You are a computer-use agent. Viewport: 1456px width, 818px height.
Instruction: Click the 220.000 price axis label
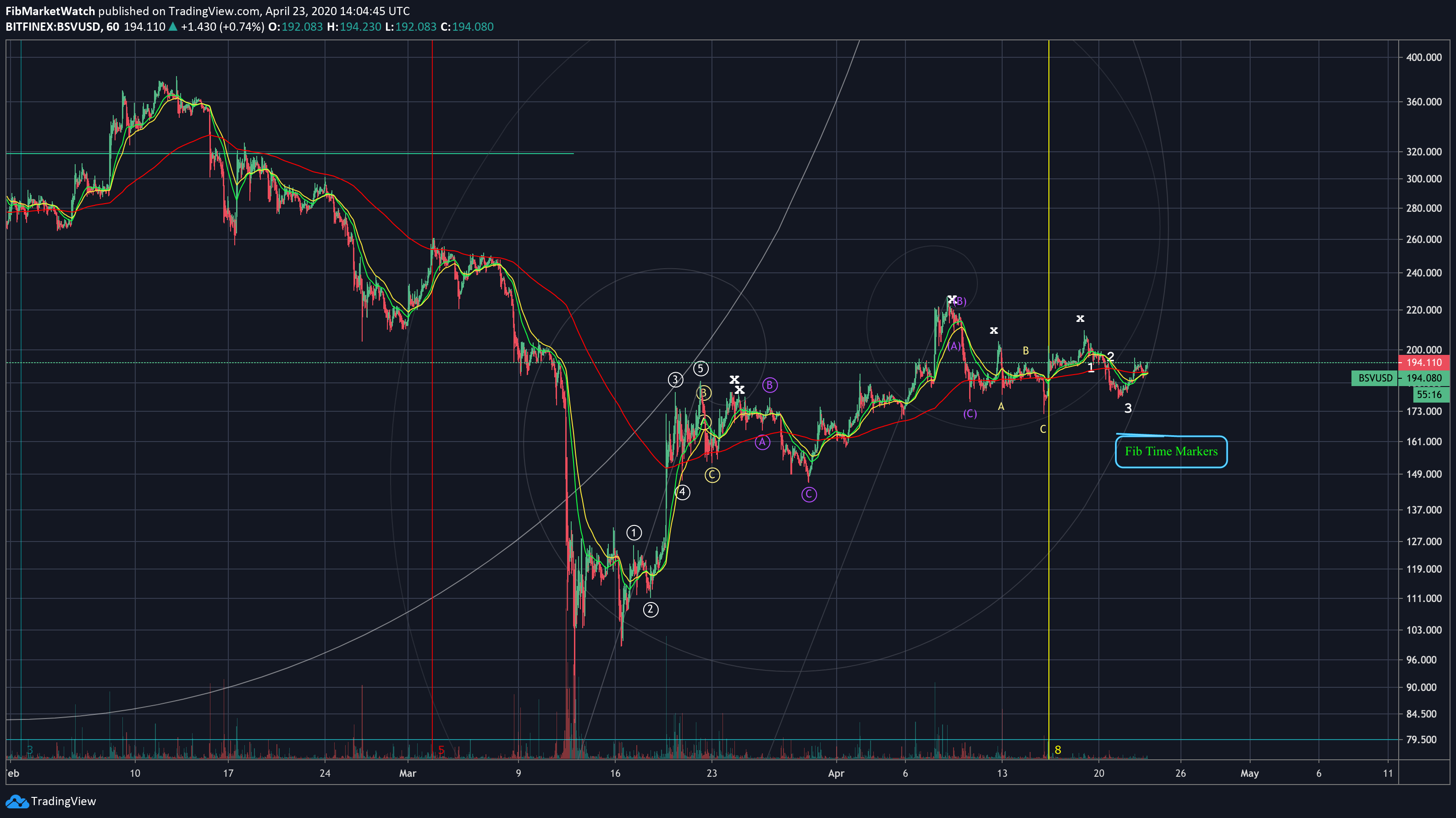click(1424, 310)
